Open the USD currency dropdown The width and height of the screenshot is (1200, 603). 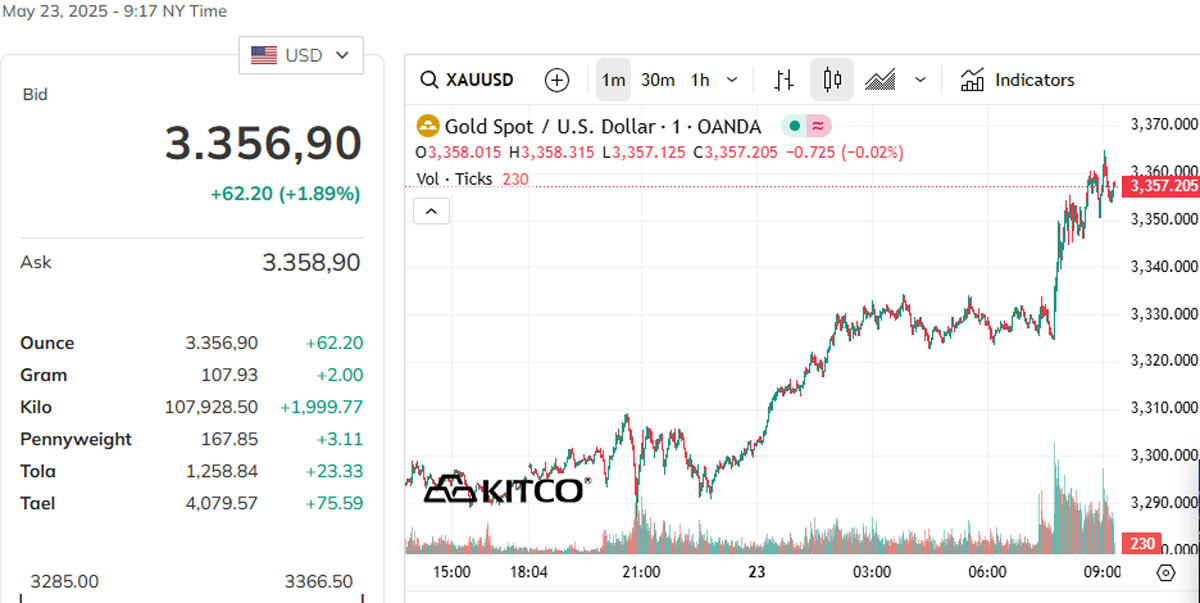click(301, 55)
